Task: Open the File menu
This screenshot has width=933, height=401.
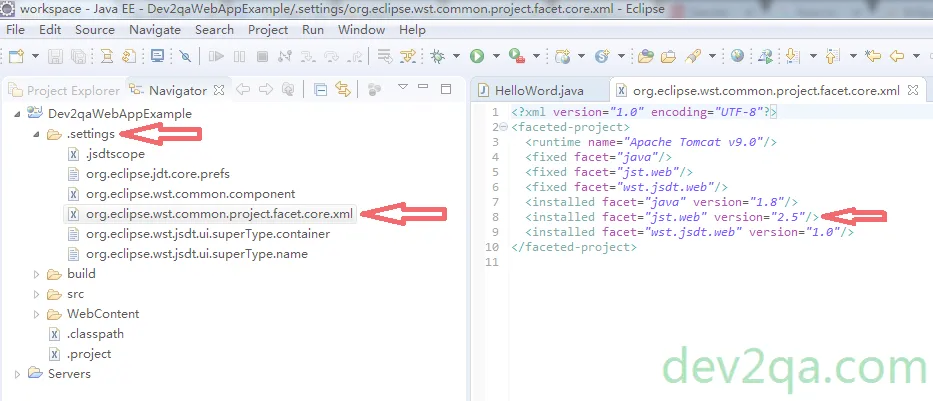Action: pos(15,30)
